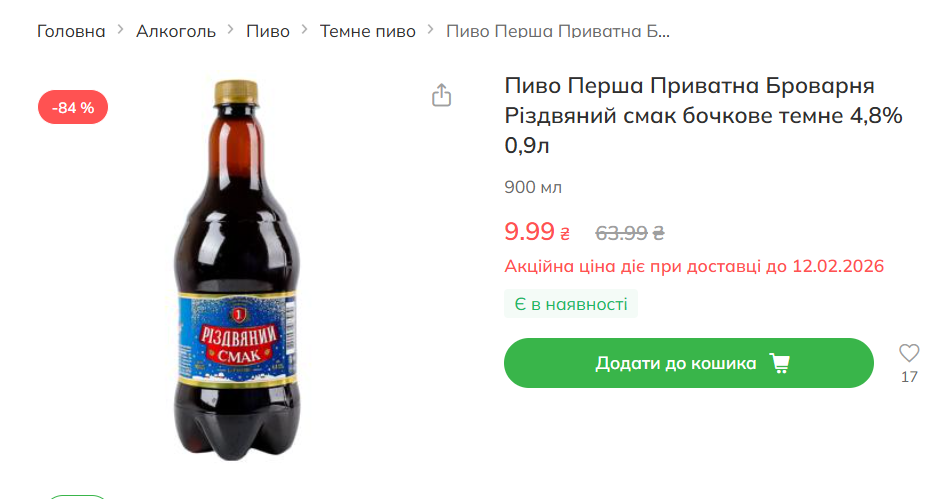The image size is (931, 499).
Task: Click the chevron right after Темне пиво
Action: click(431, 31)
